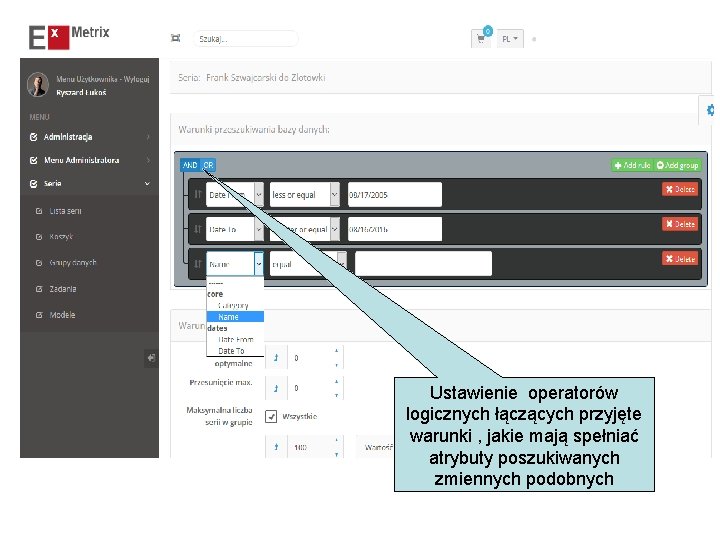Choose Date From in the dropdown list
The height and width of the screenshot is (540, 720).
point(236,339)
